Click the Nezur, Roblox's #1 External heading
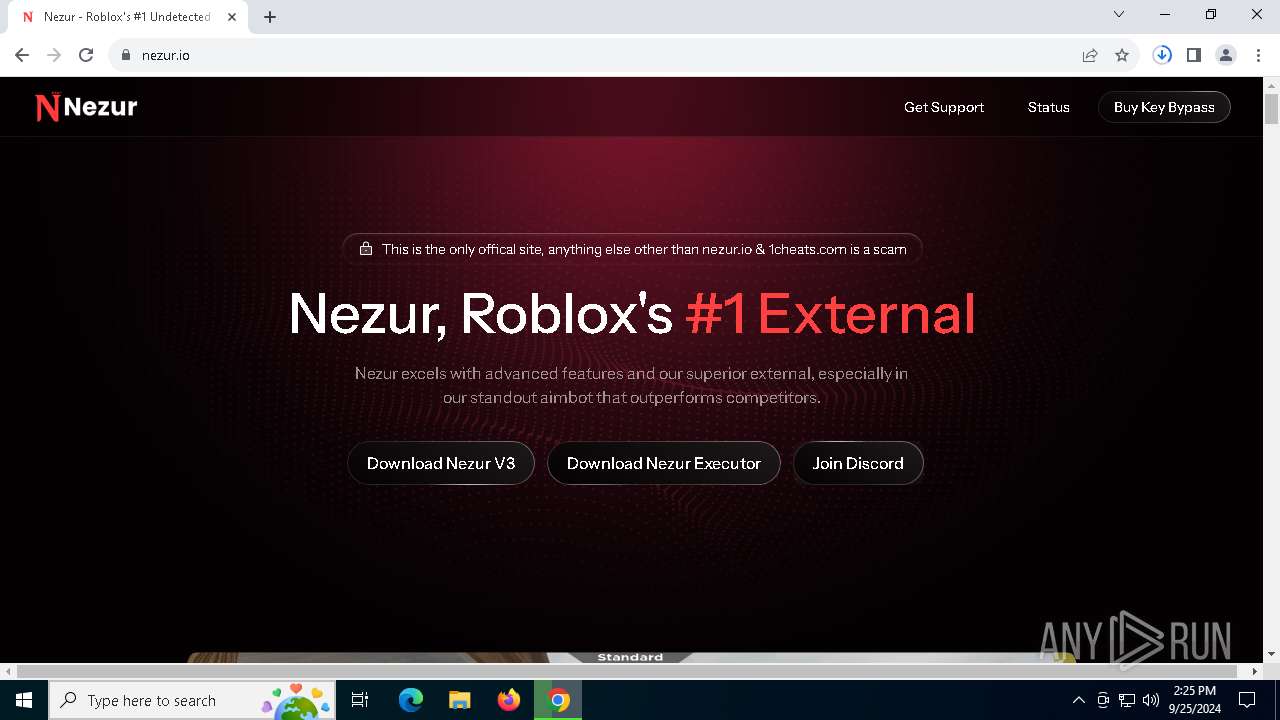 pyautogui.click(x=632, y=314)
